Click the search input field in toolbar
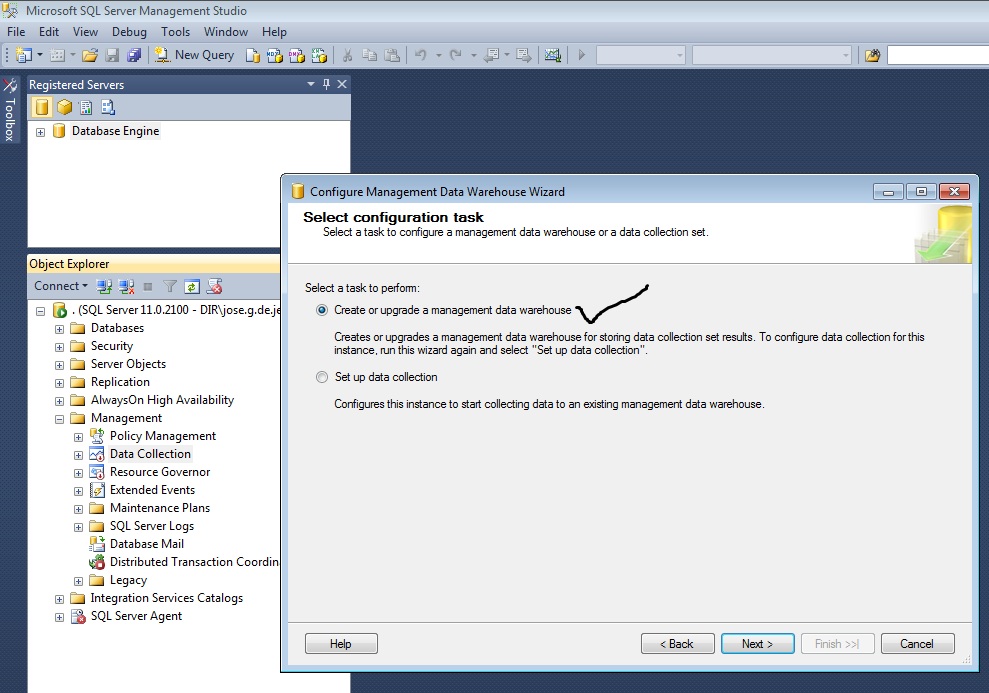Screen dimensions: 989x693 click(938, 55)
